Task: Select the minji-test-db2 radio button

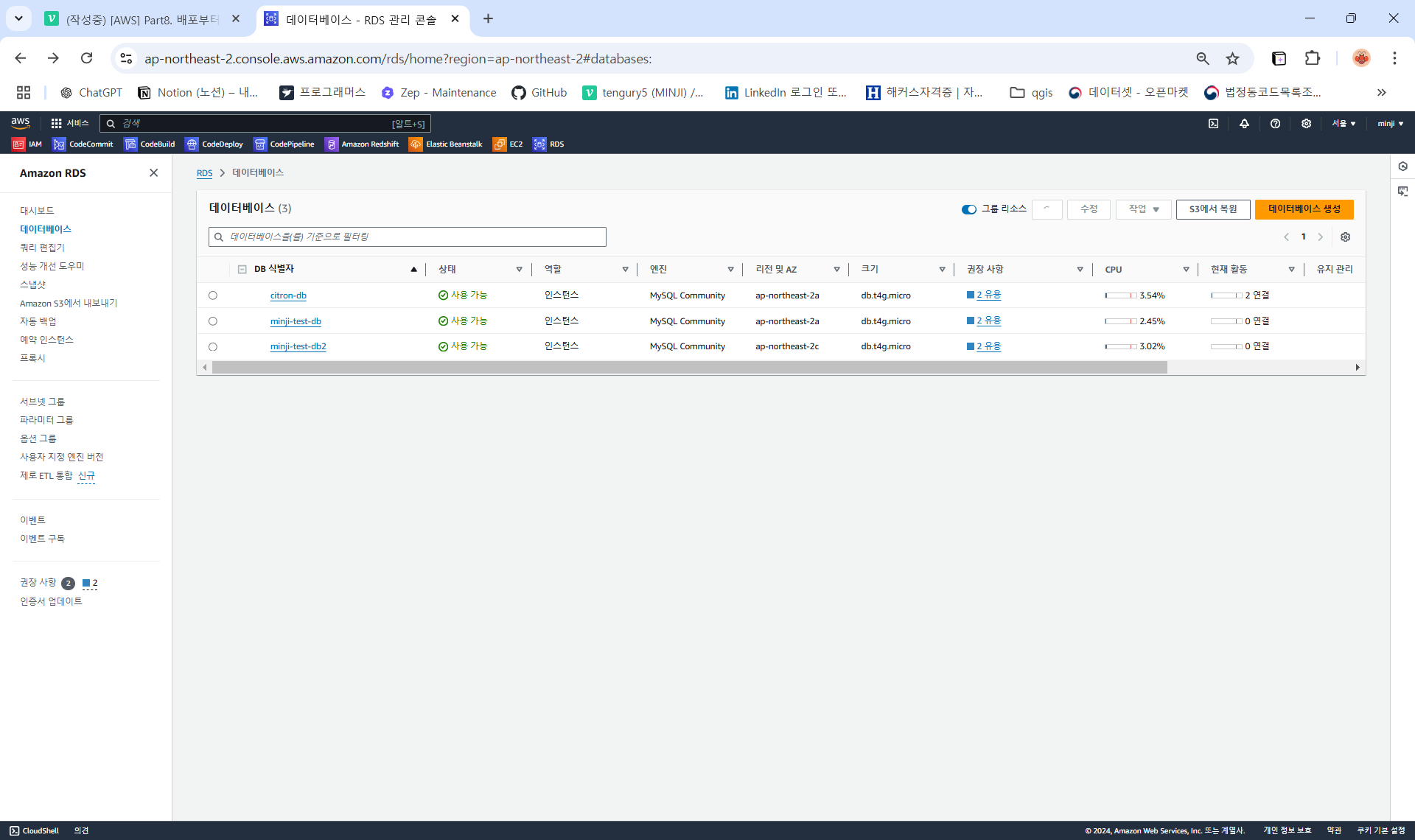Action: [x=213, y=346]
